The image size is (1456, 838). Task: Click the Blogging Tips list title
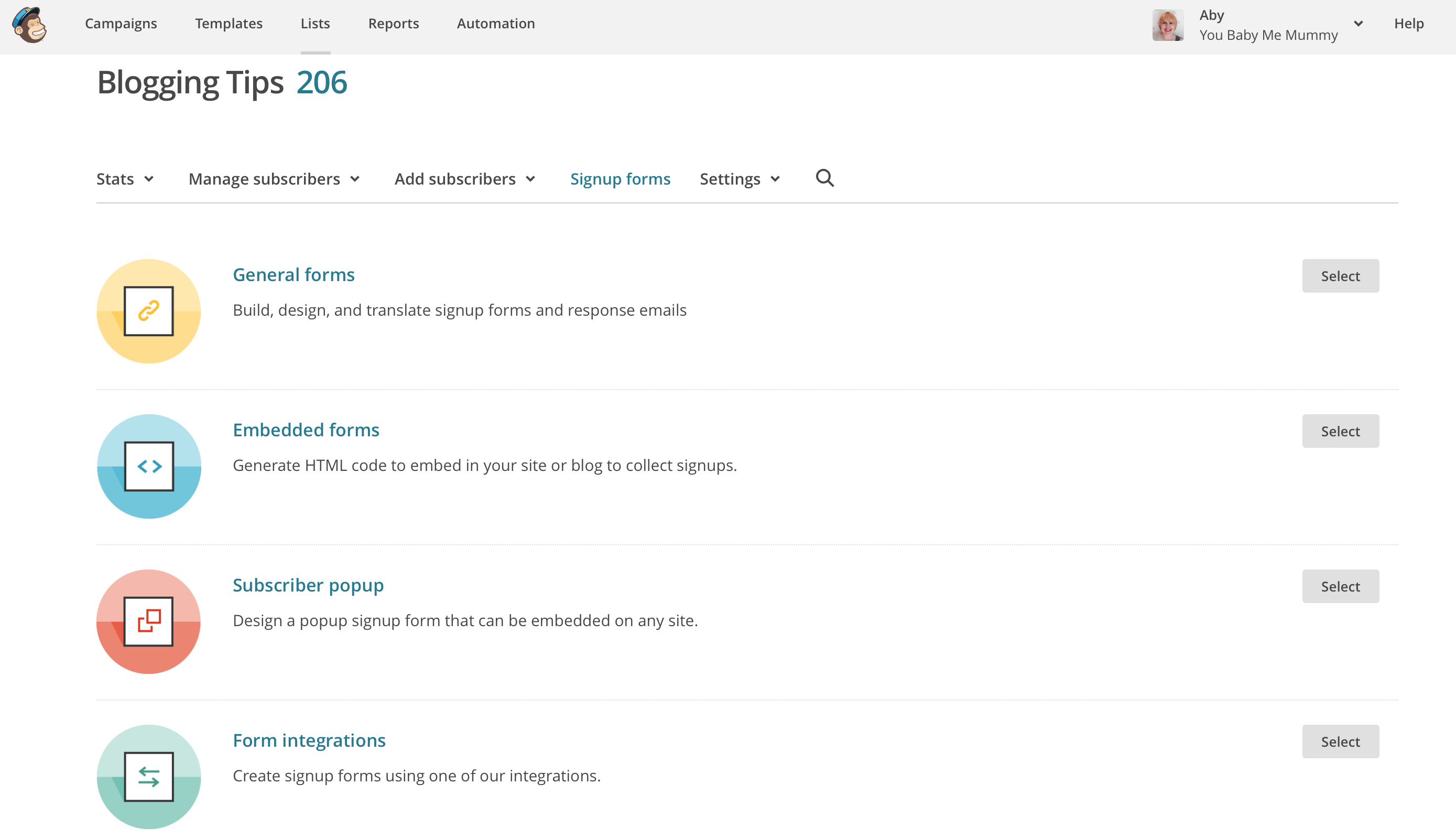pyautogui.click(x=190, y=82)
